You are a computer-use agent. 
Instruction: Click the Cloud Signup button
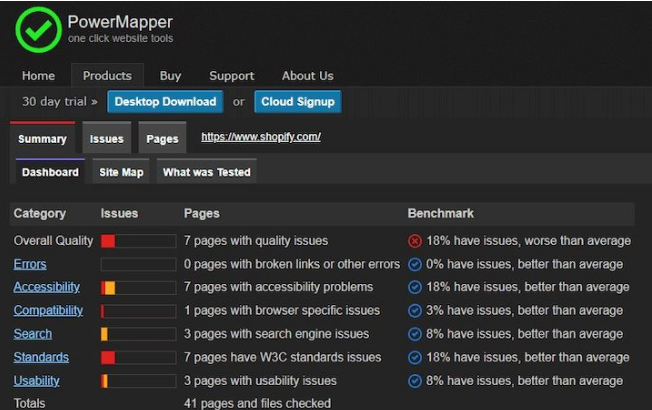point(298,101)
